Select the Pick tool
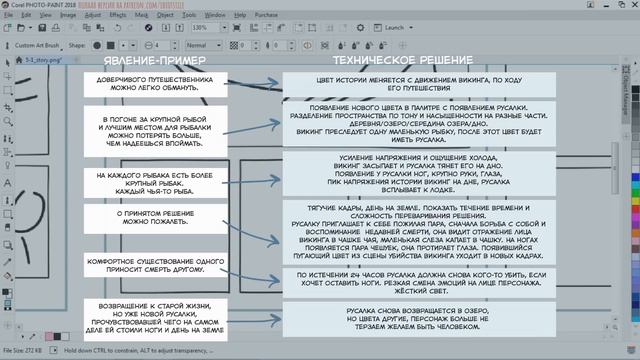The width and height of the screenshot is (640, 360). (x=7, y=62)
